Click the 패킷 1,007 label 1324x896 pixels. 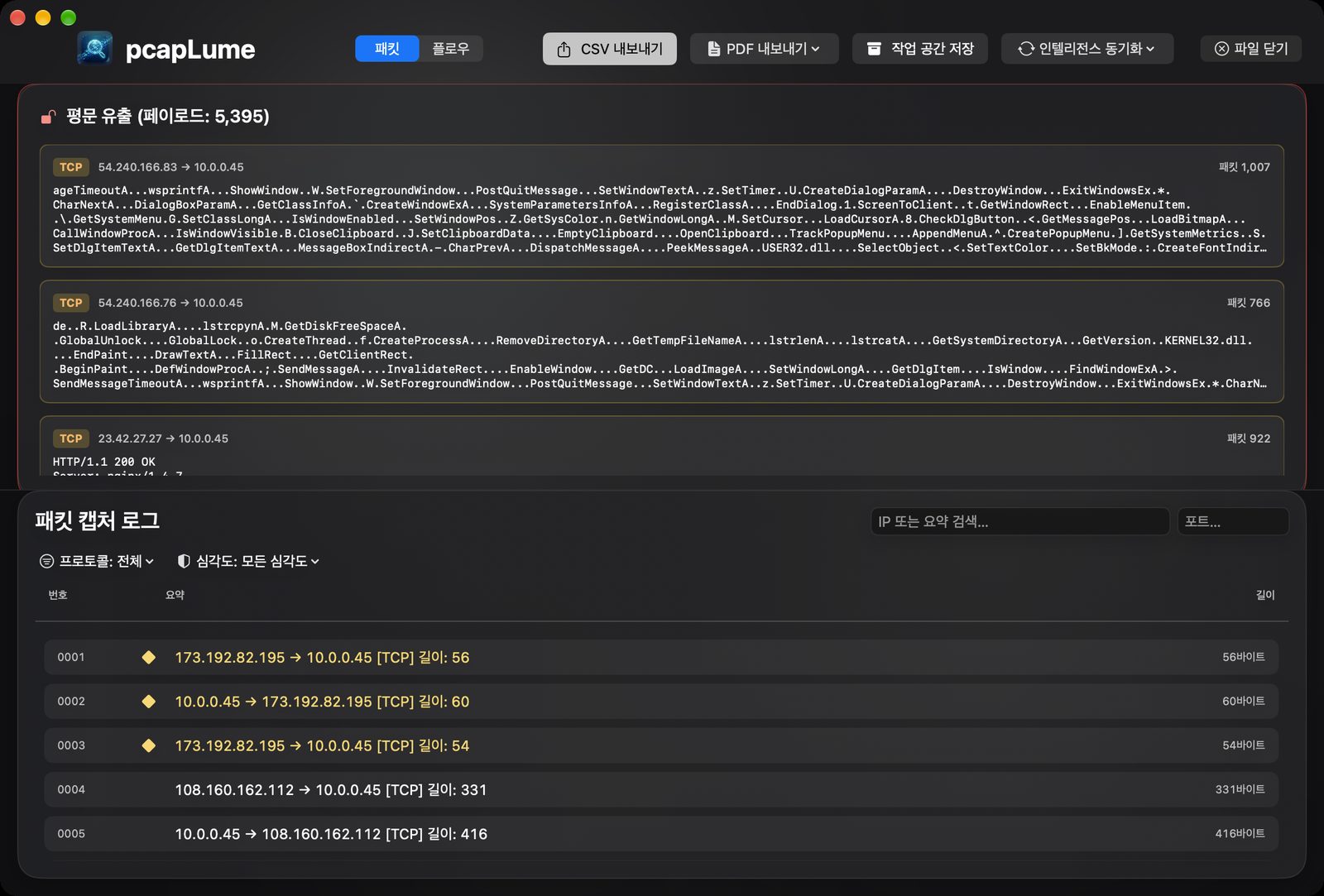[x=1245, y=167]
